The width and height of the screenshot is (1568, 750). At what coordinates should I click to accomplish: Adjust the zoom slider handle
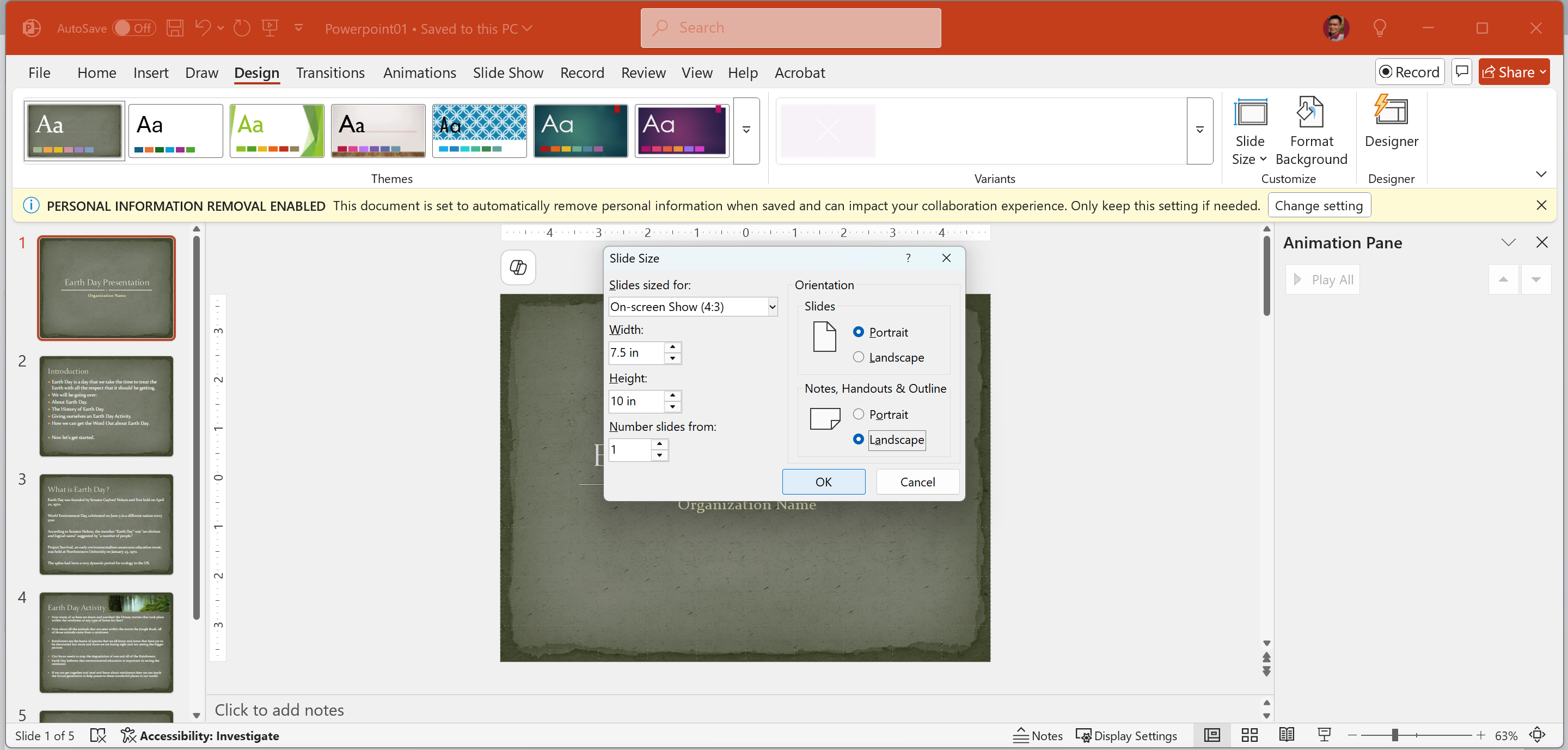(x=1394, y=735)
